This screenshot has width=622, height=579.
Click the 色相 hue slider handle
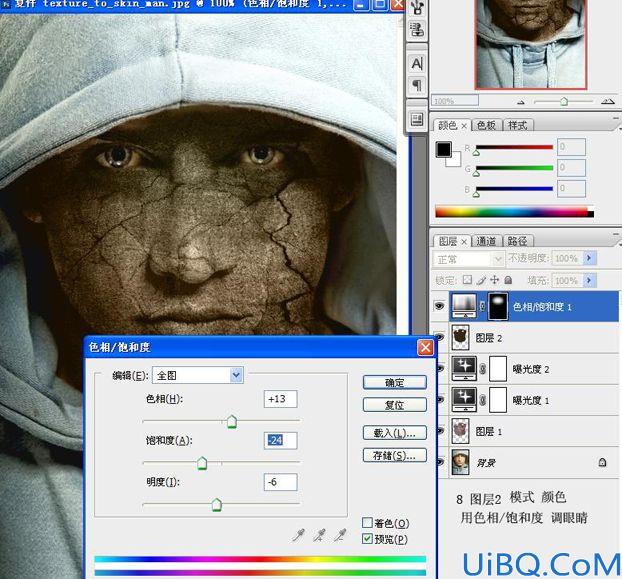click(232, 422)
